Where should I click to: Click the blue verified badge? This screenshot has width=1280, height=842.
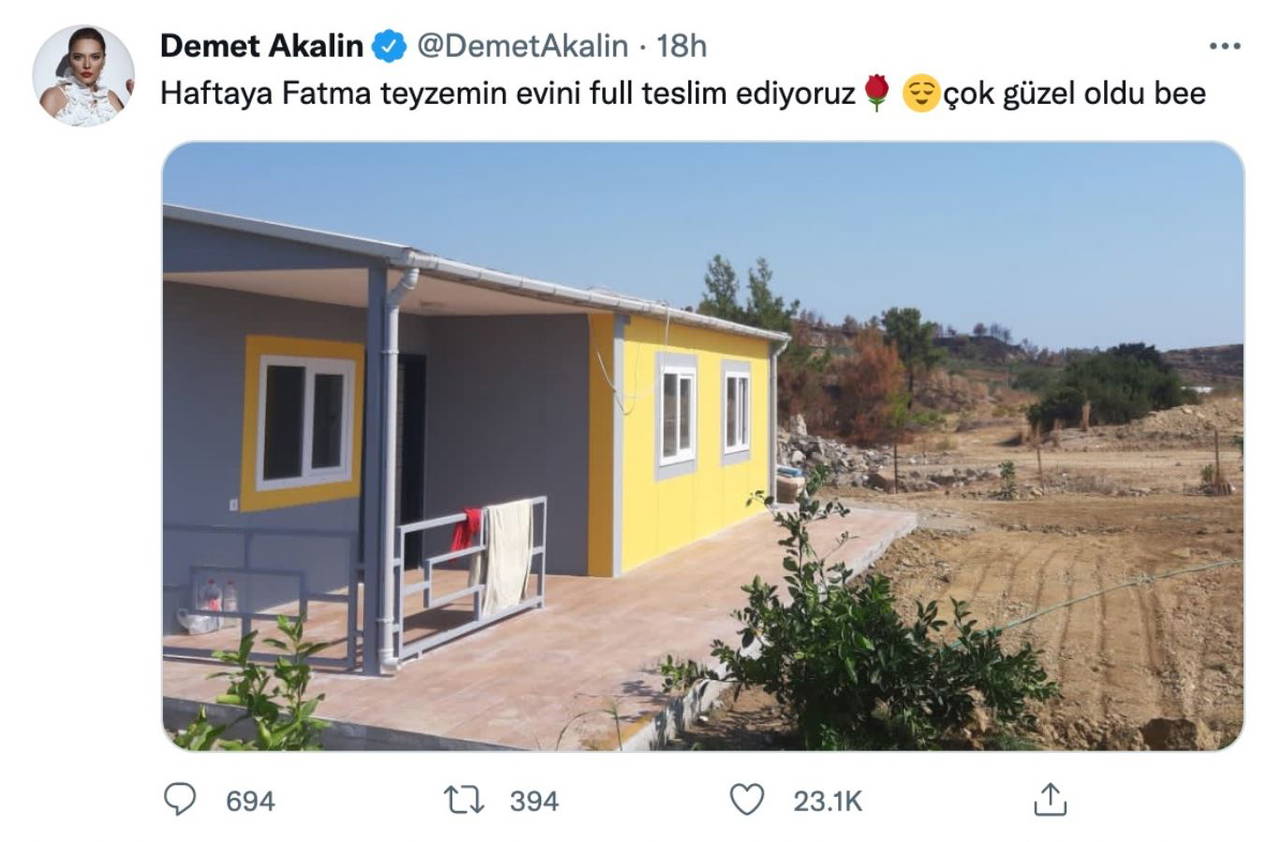tap(389, 46)
